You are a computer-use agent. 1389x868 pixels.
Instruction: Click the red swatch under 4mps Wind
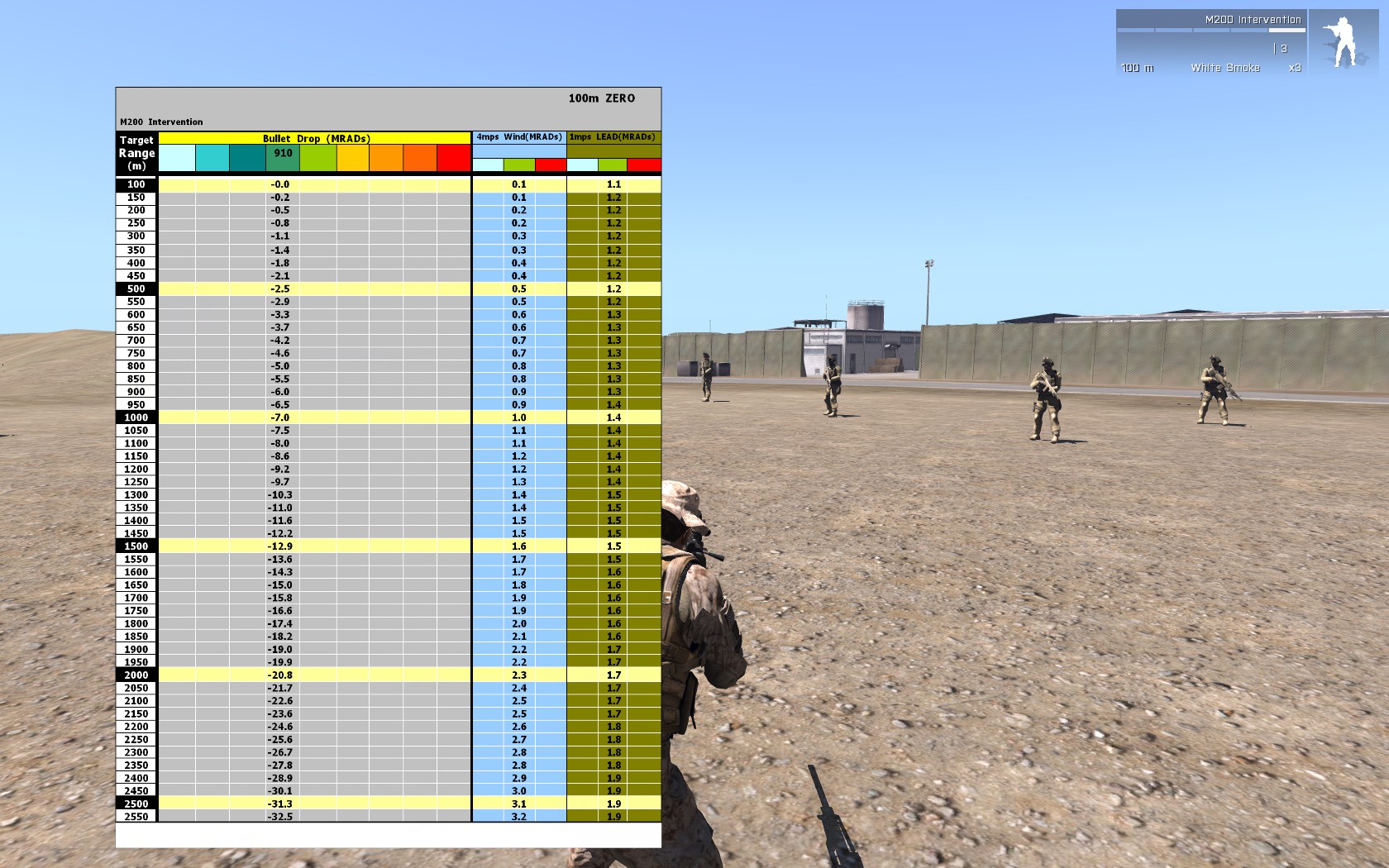coord(551,165)
